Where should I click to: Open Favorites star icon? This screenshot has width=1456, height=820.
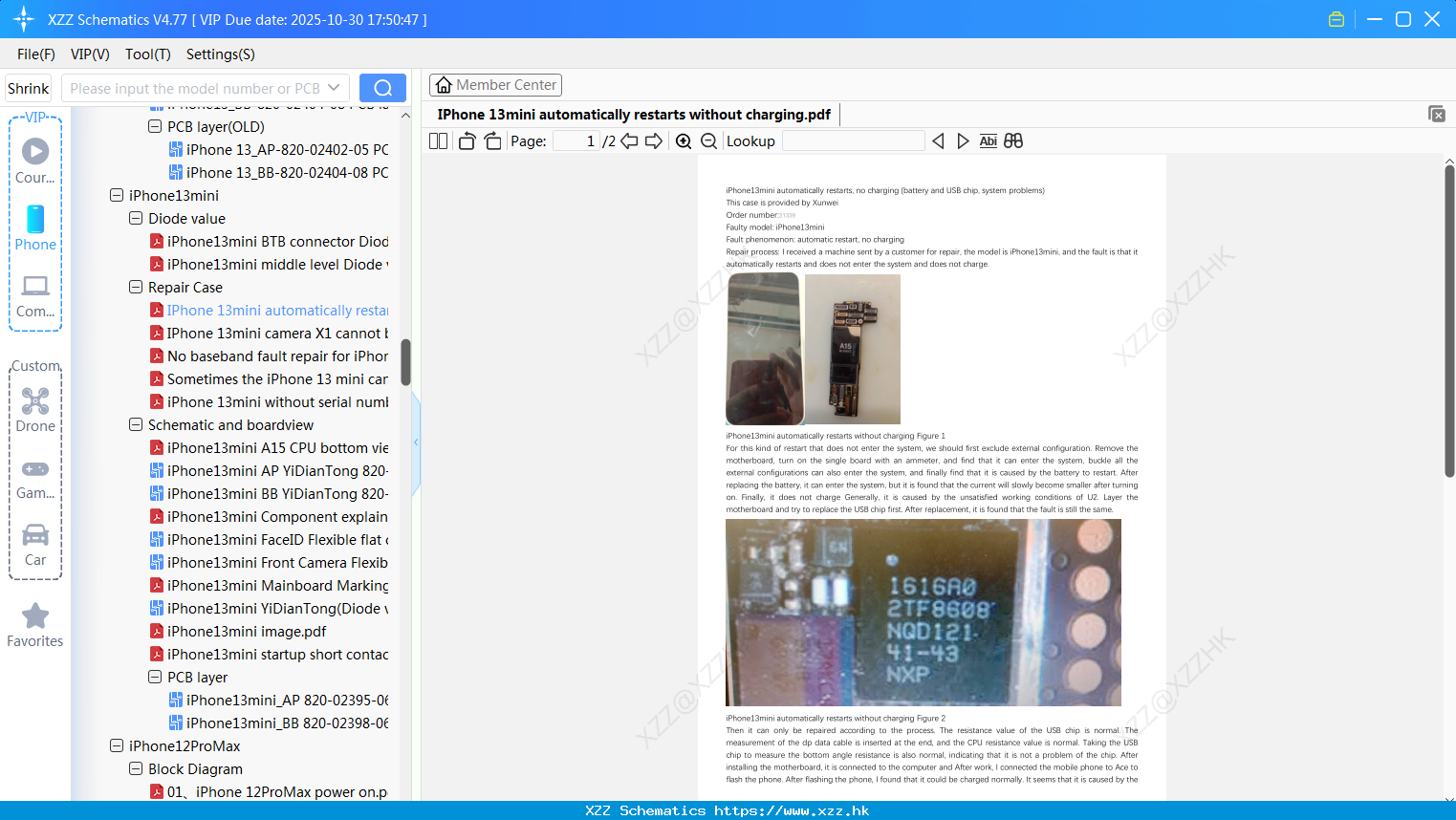[x=35, y=626]
